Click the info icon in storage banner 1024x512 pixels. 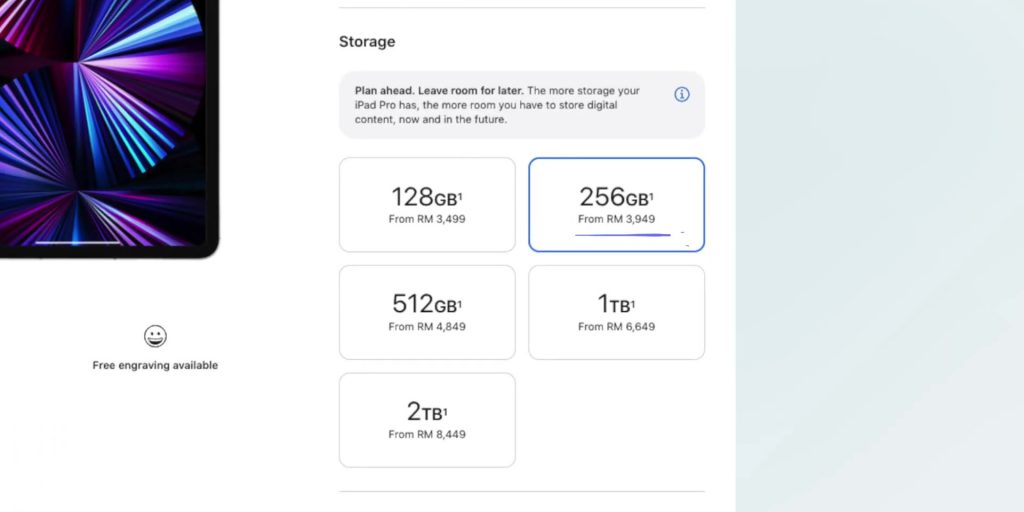(681, 95)
